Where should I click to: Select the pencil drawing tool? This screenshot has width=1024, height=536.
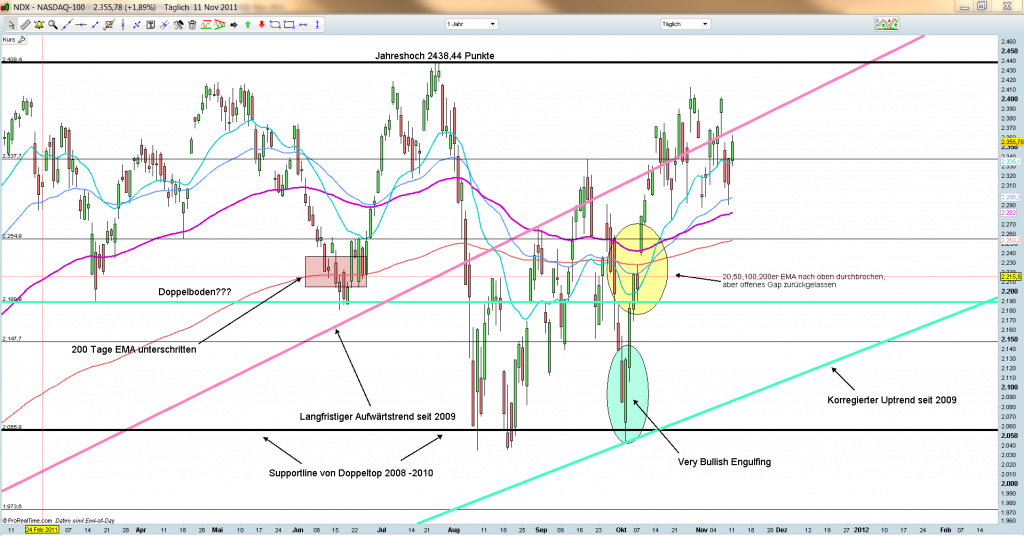coord(25,25)
